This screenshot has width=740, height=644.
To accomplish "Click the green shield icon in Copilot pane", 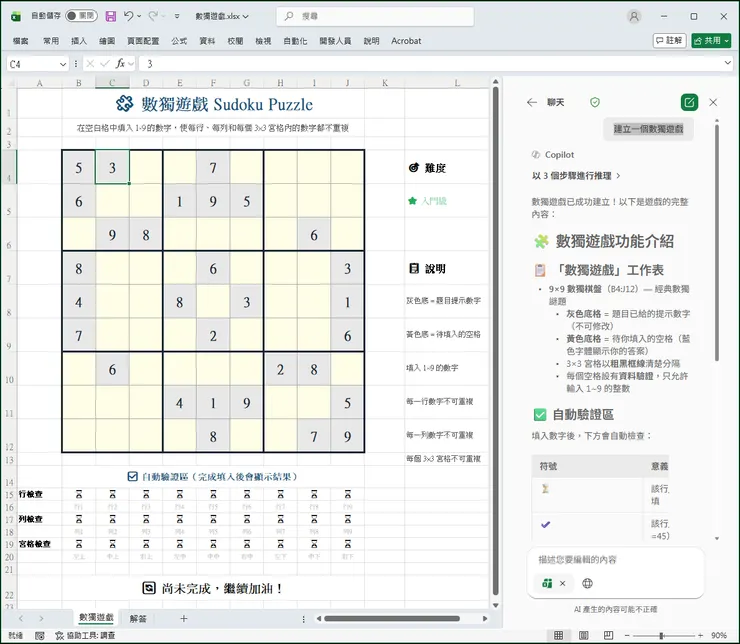I will pos(595,102).
